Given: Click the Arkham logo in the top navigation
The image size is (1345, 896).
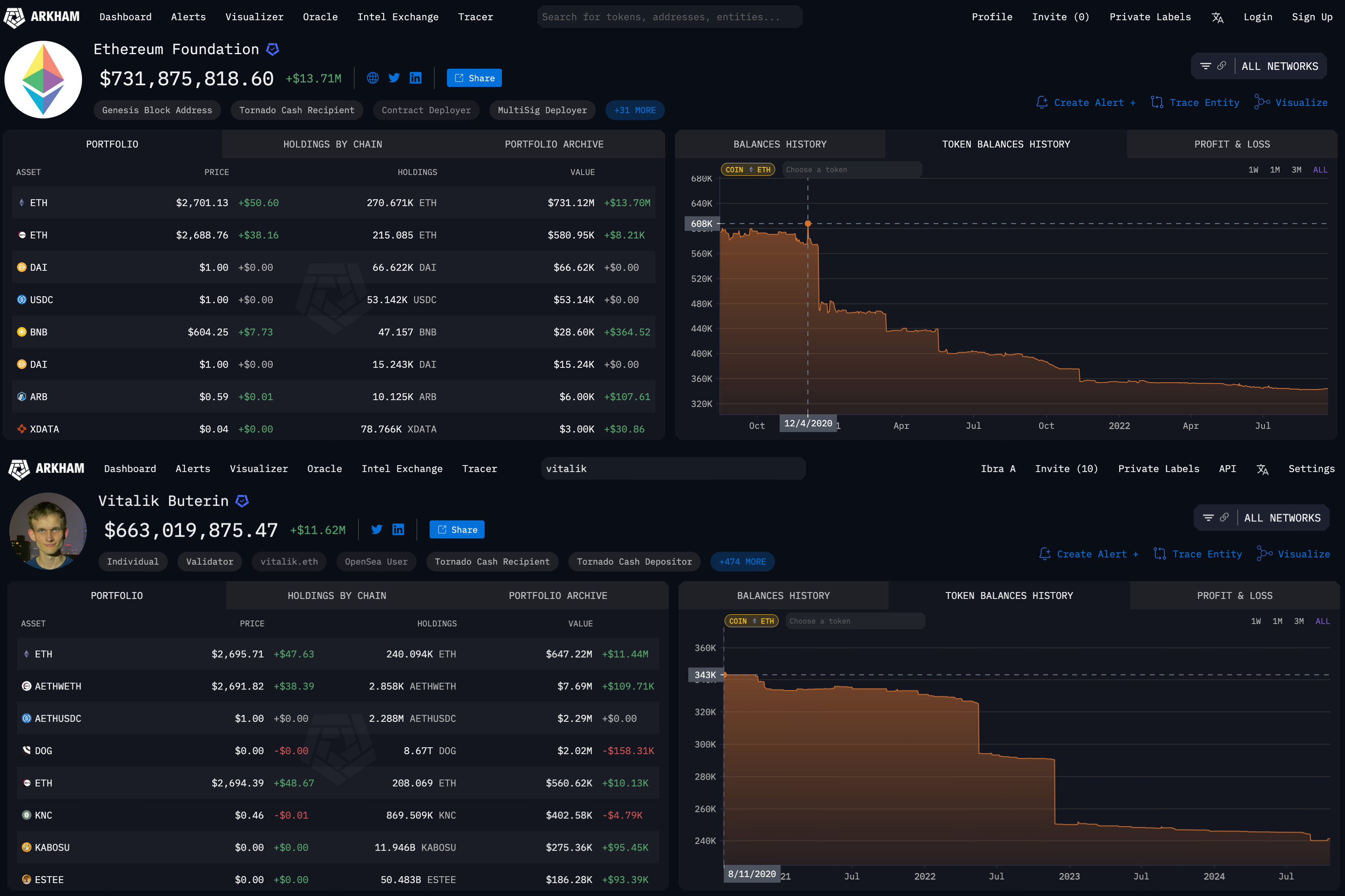Looking at the screenshot, I should point(41,17).
